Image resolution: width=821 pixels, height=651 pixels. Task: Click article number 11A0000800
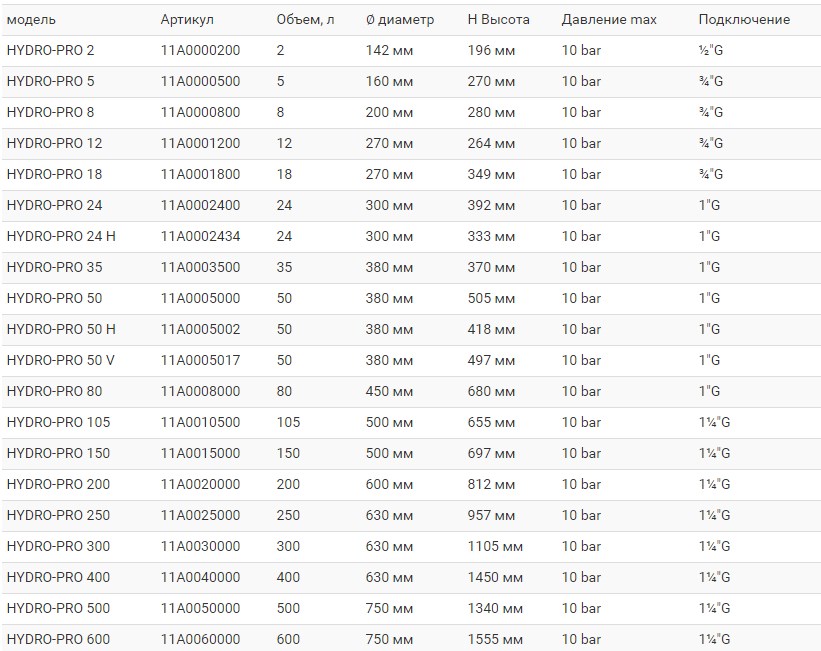(x=201, y=112)
